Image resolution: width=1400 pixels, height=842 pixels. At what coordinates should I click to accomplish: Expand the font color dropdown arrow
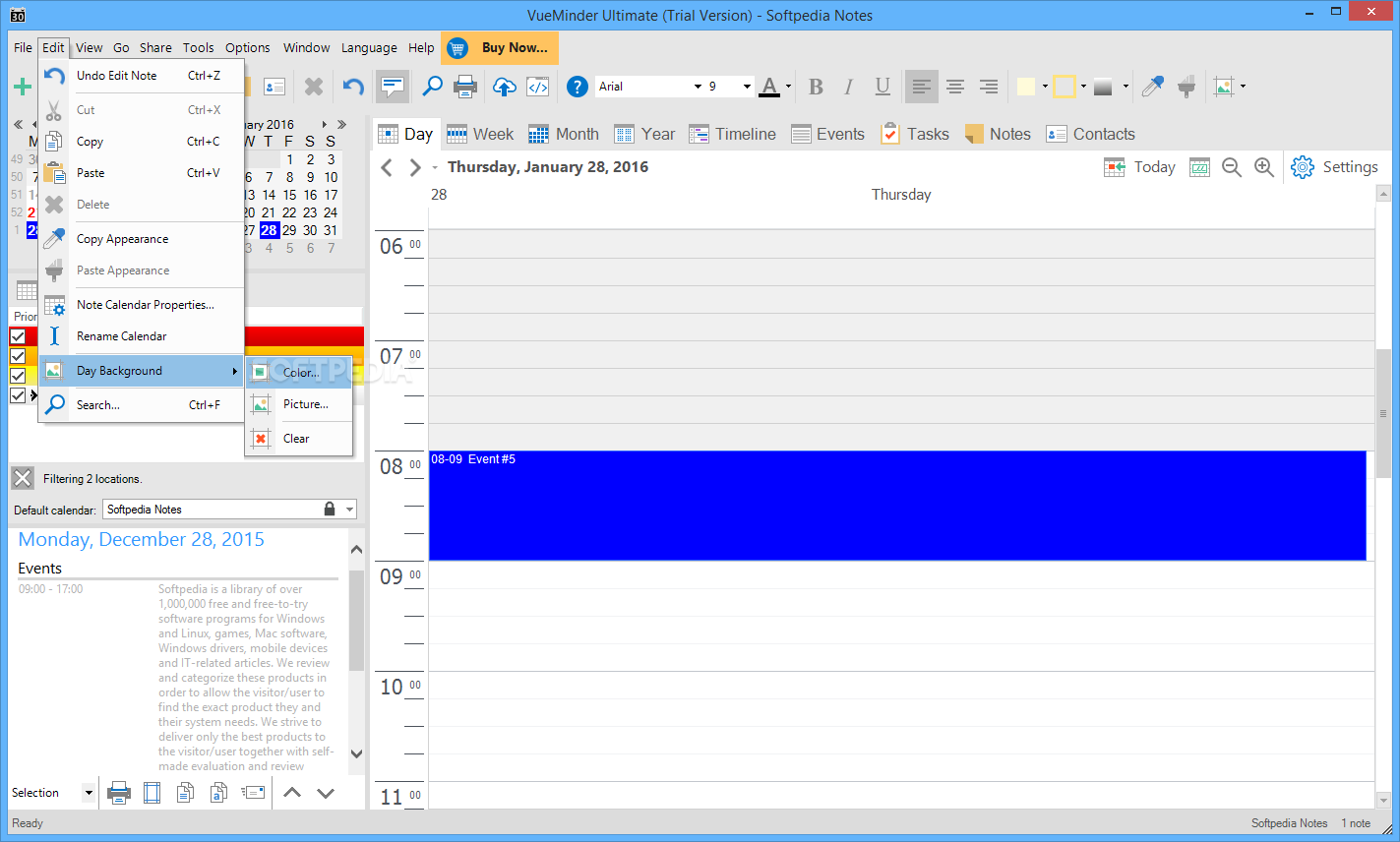click(x=788, y=87)
